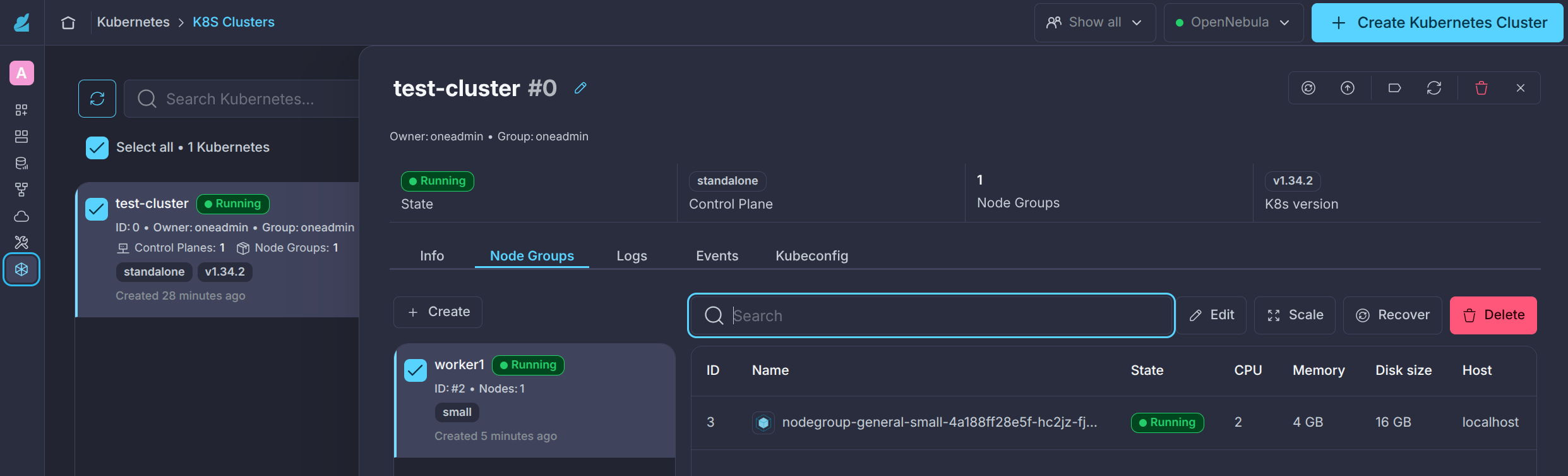The width and height of the screenshot is (1568, 476).
Task: Click the Recover node group button
Action: (x=1392, y=315)
